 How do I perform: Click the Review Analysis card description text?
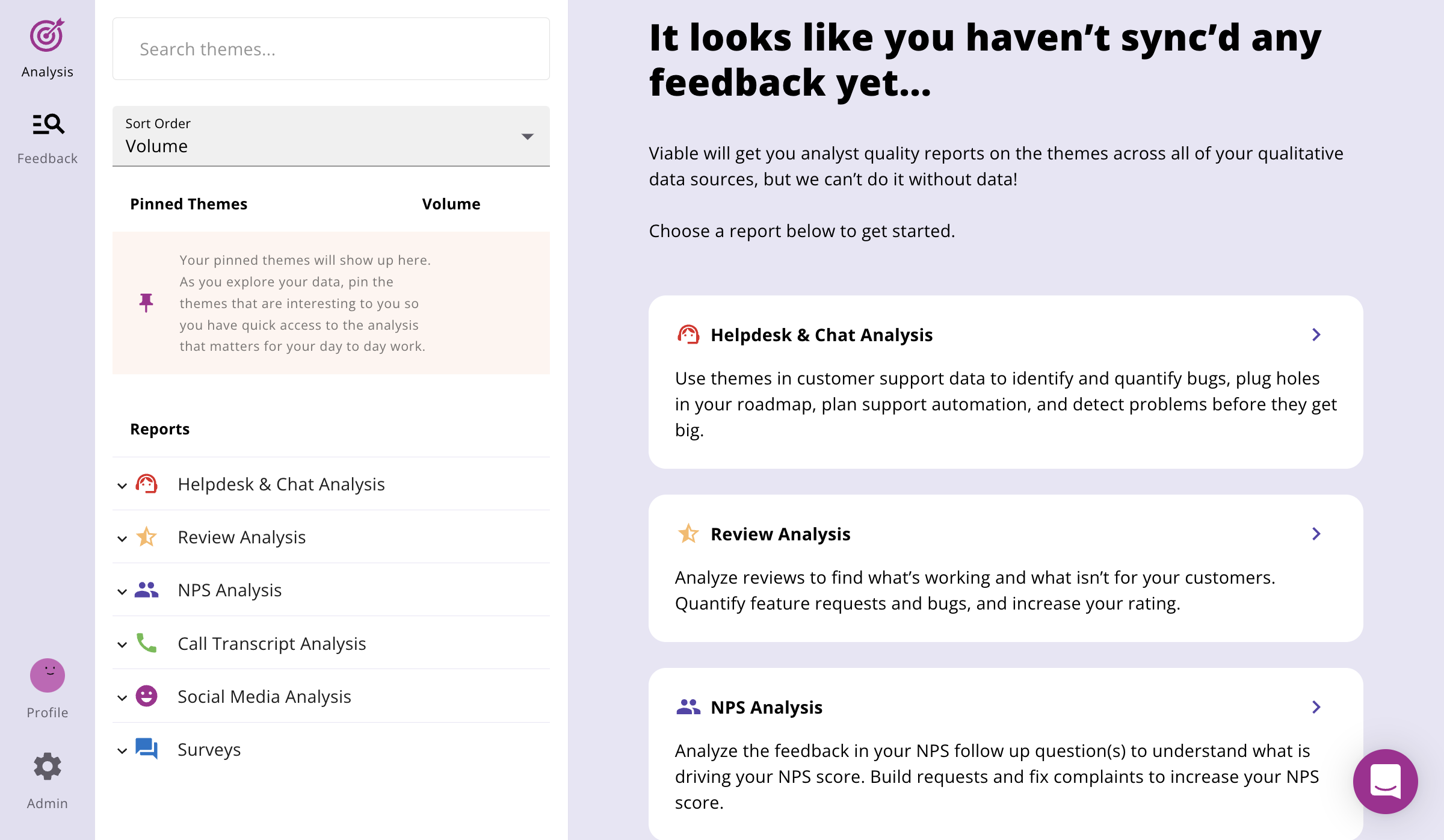pyautogui.click(x=975, y=590)
